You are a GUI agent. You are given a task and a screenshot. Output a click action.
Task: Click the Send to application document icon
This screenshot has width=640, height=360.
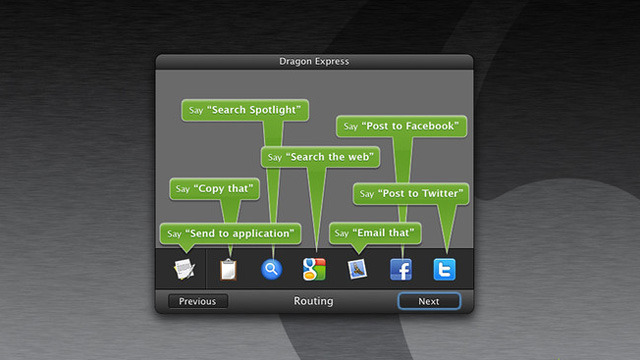click(184, 269)
